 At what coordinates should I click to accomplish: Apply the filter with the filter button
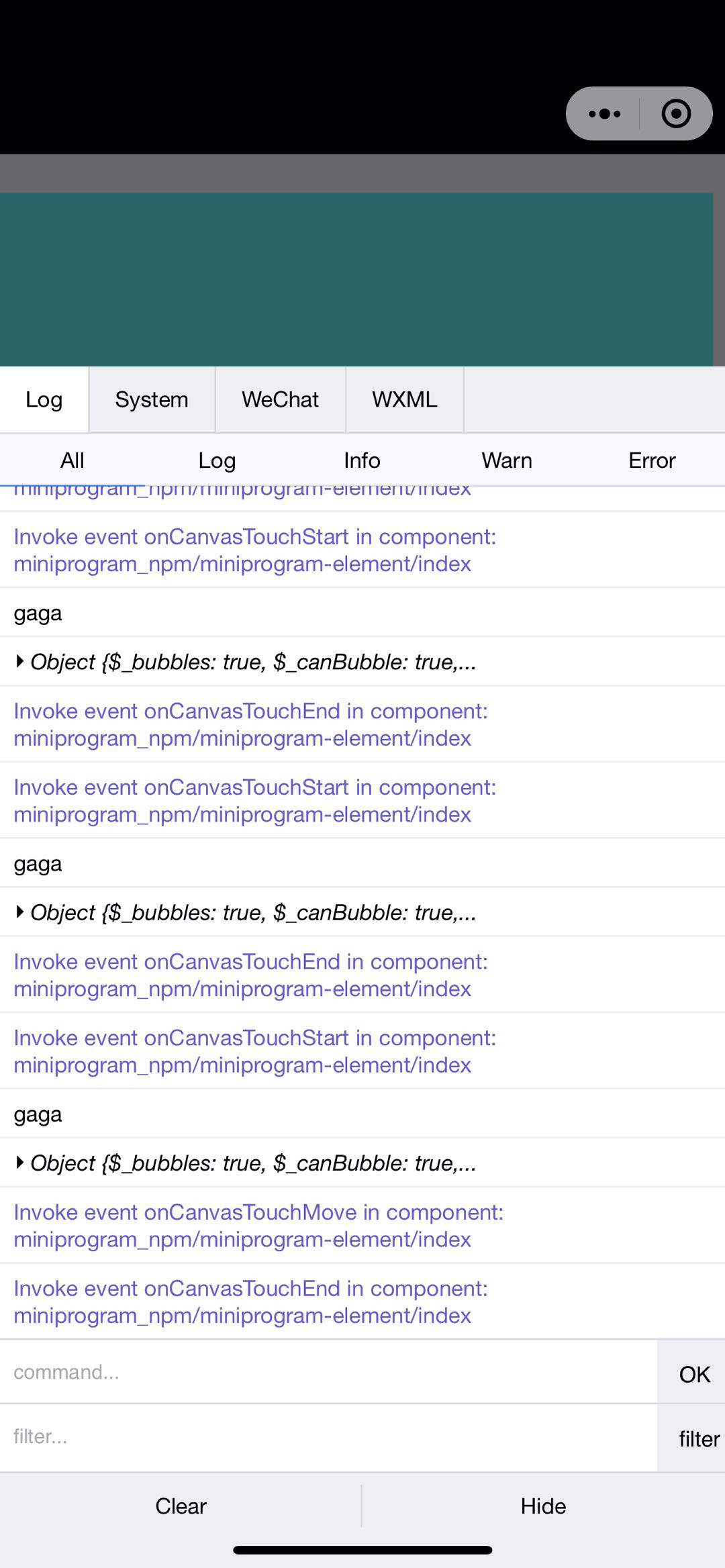click(697, 1438)
